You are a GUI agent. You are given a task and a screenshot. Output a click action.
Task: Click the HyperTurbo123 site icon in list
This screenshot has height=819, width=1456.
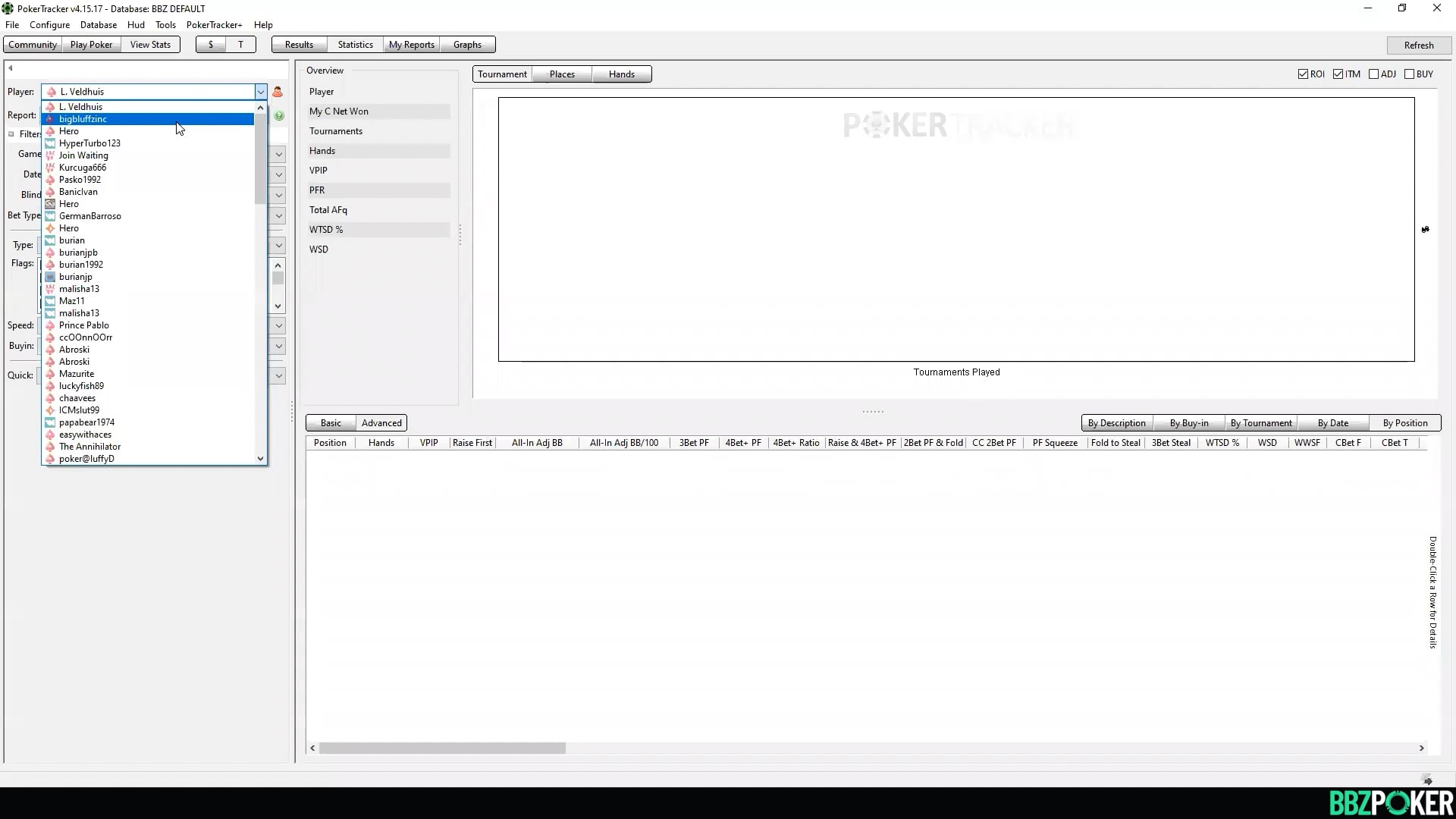(x=50, y=143)
